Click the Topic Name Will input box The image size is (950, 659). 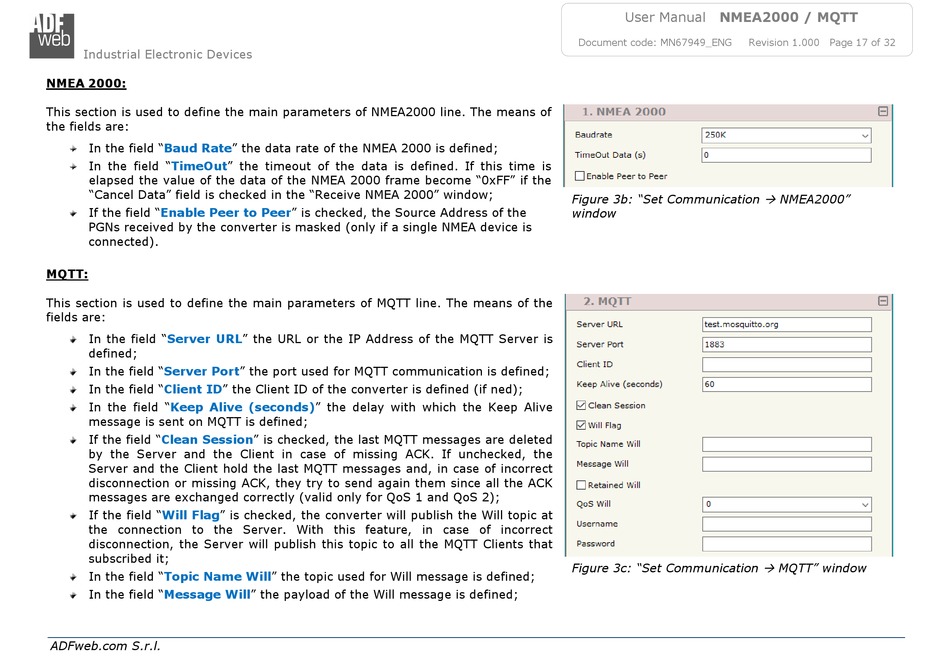[x=786, y=444]
